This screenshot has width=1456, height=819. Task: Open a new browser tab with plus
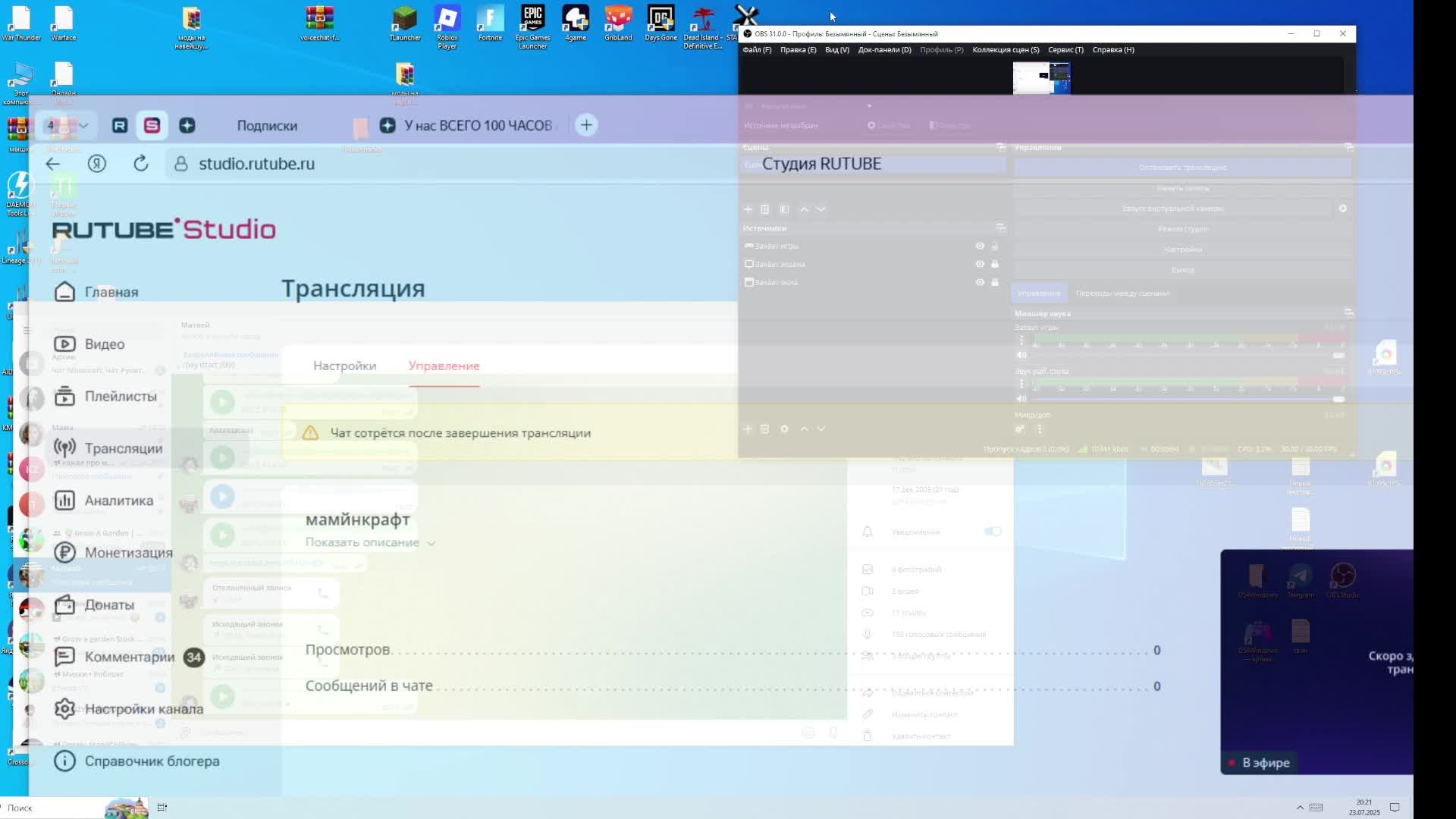click(586, 125)
